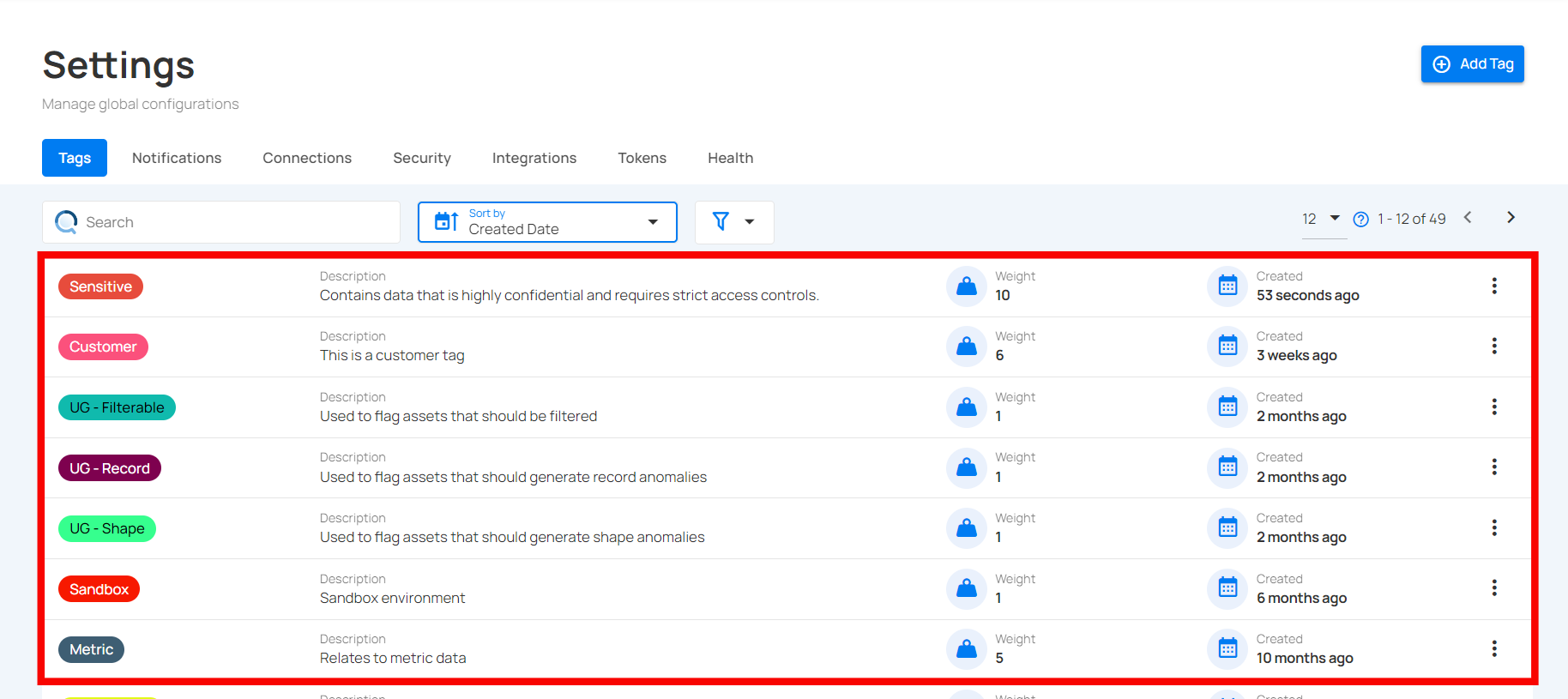The image size is (1568, 699).
Task: Switch to the Notifications tab
Action: 177,158
